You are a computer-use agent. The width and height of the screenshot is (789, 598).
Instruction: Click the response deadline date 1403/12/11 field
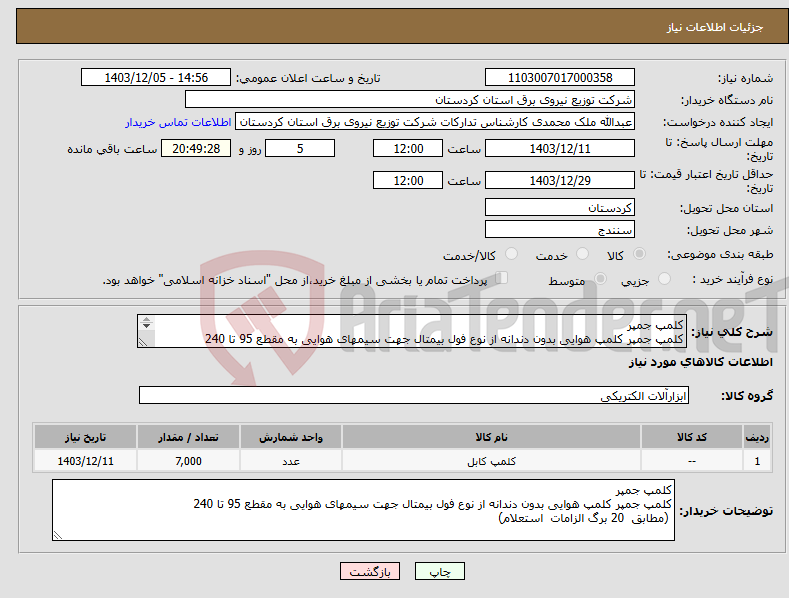[x=560, y=148]
